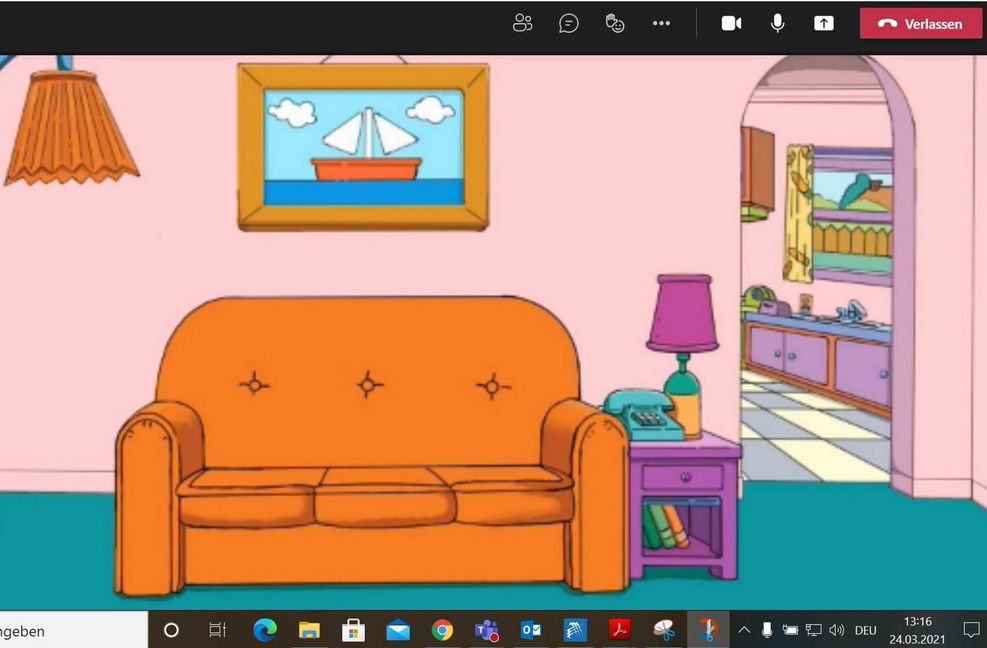Image resolution: width=987 pixels, height=648 pixels.
Task: Open the Teams reactions and raise hand menu
Action: [615, 24]
